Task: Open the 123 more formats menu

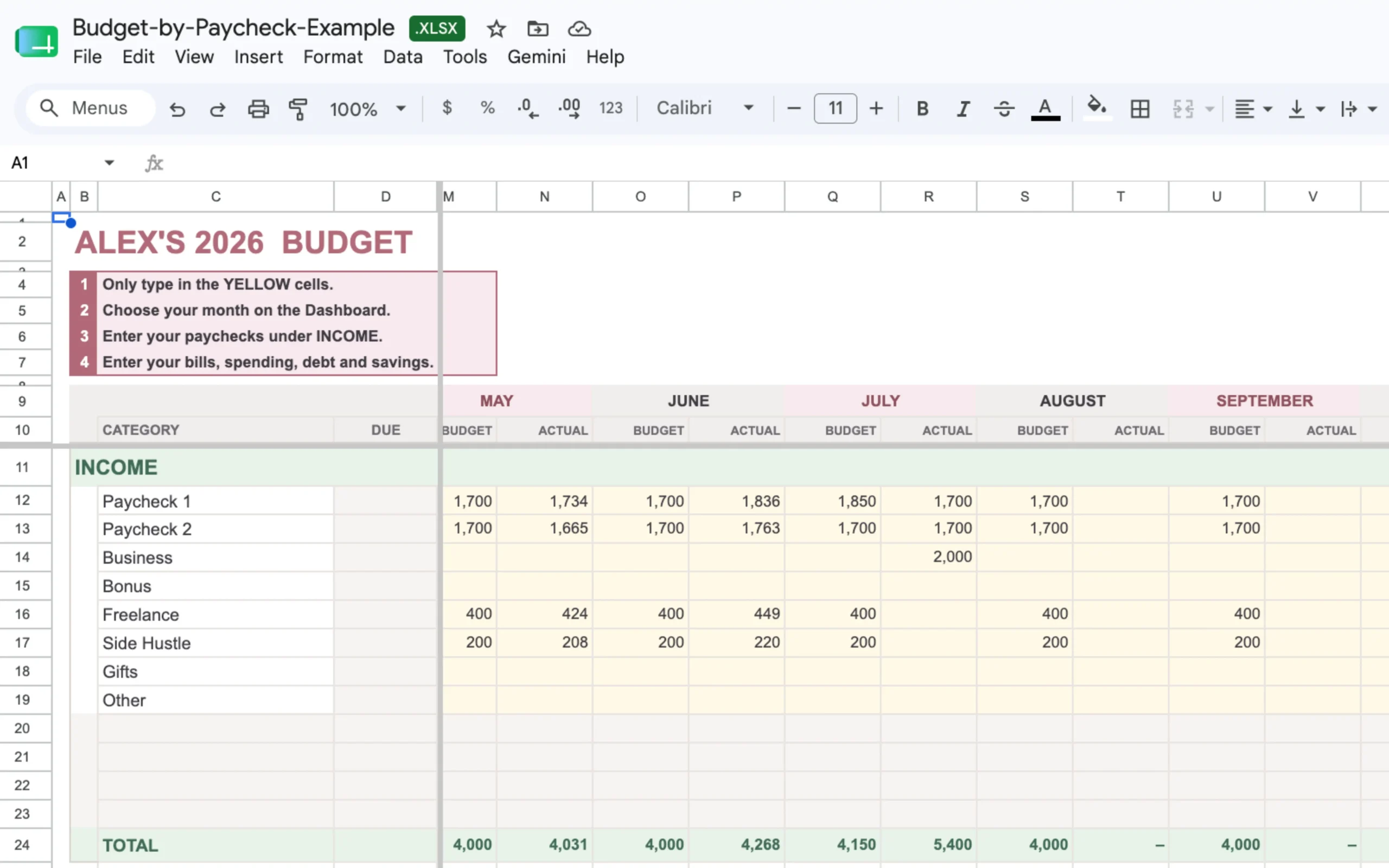Action: (611, 108)
